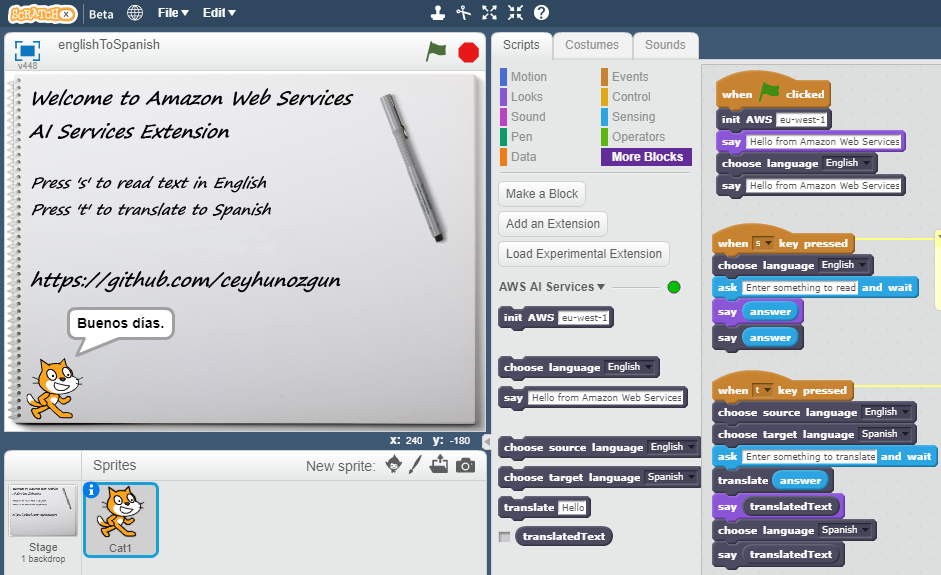Click the translatedText reporter block in palette

click(x=563, y=536)
